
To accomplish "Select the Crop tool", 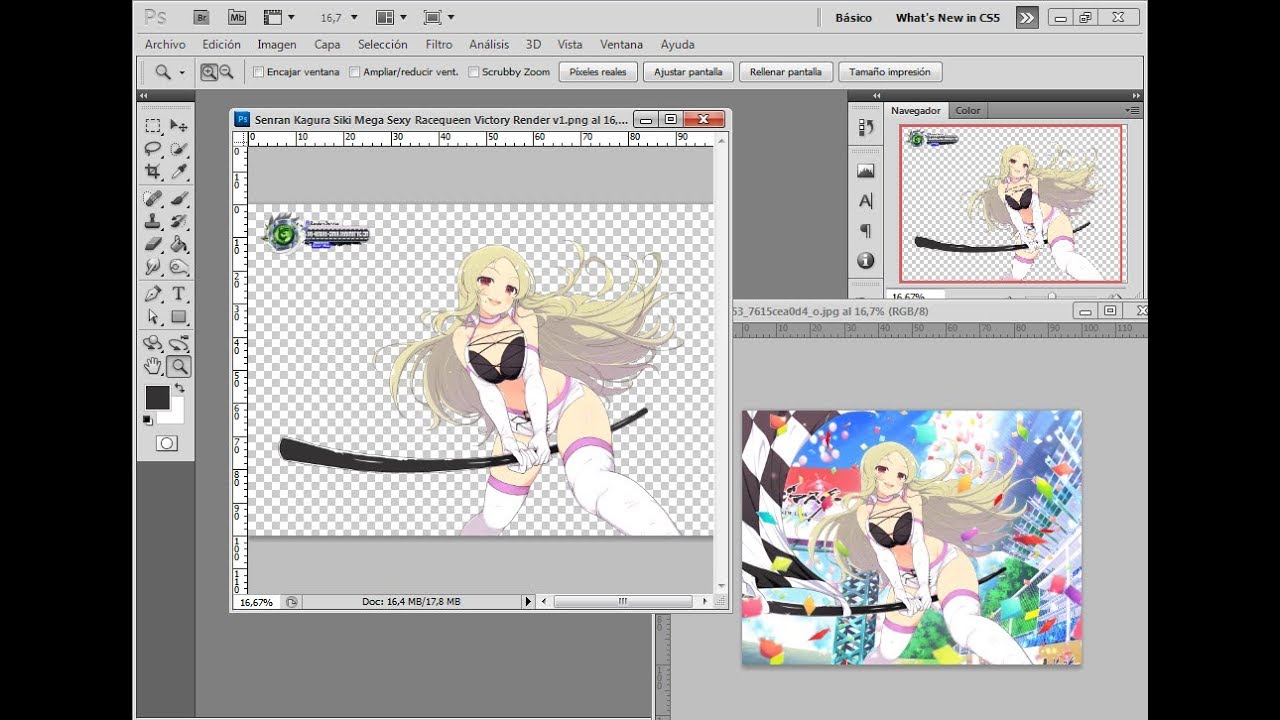I will pyautogui.click(x=153, y=172).
